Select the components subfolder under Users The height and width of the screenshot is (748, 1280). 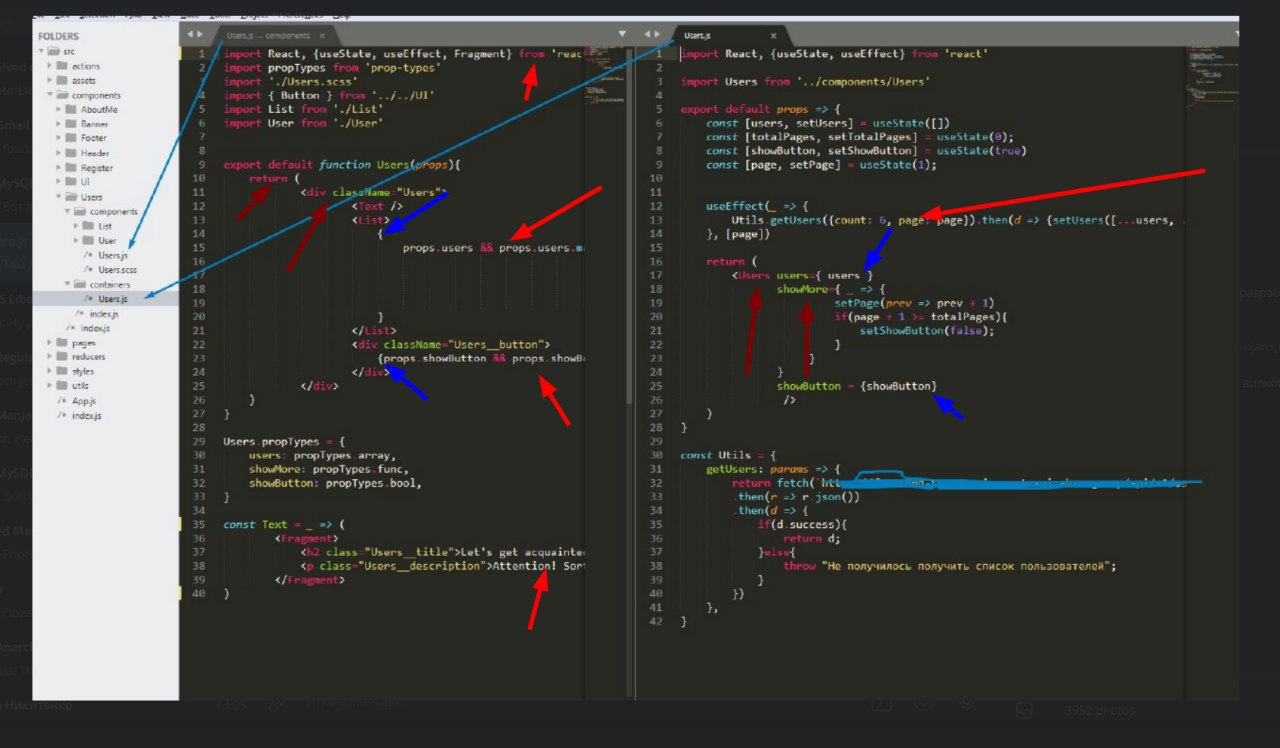point(114,212)
